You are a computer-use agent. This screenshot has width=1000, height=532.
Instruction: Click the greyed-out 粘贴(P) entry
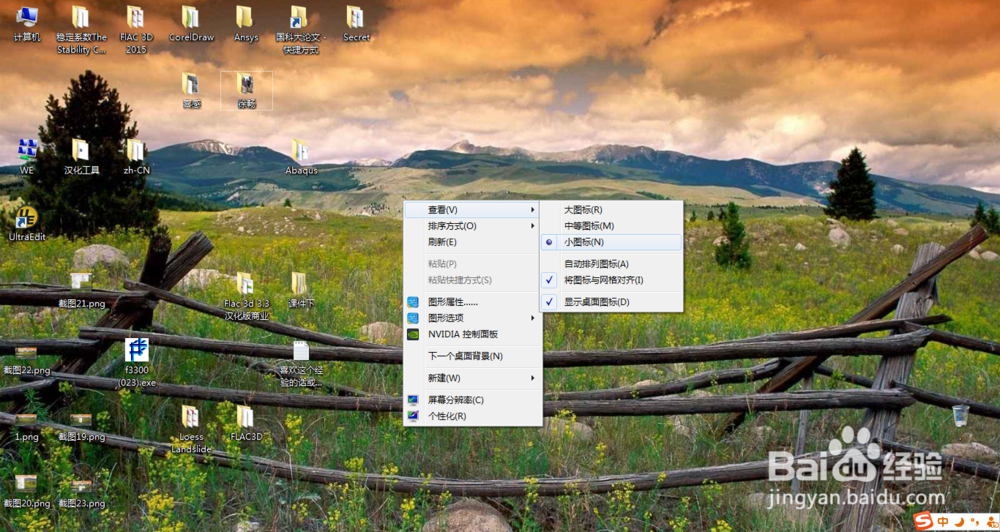click(473, 263)
